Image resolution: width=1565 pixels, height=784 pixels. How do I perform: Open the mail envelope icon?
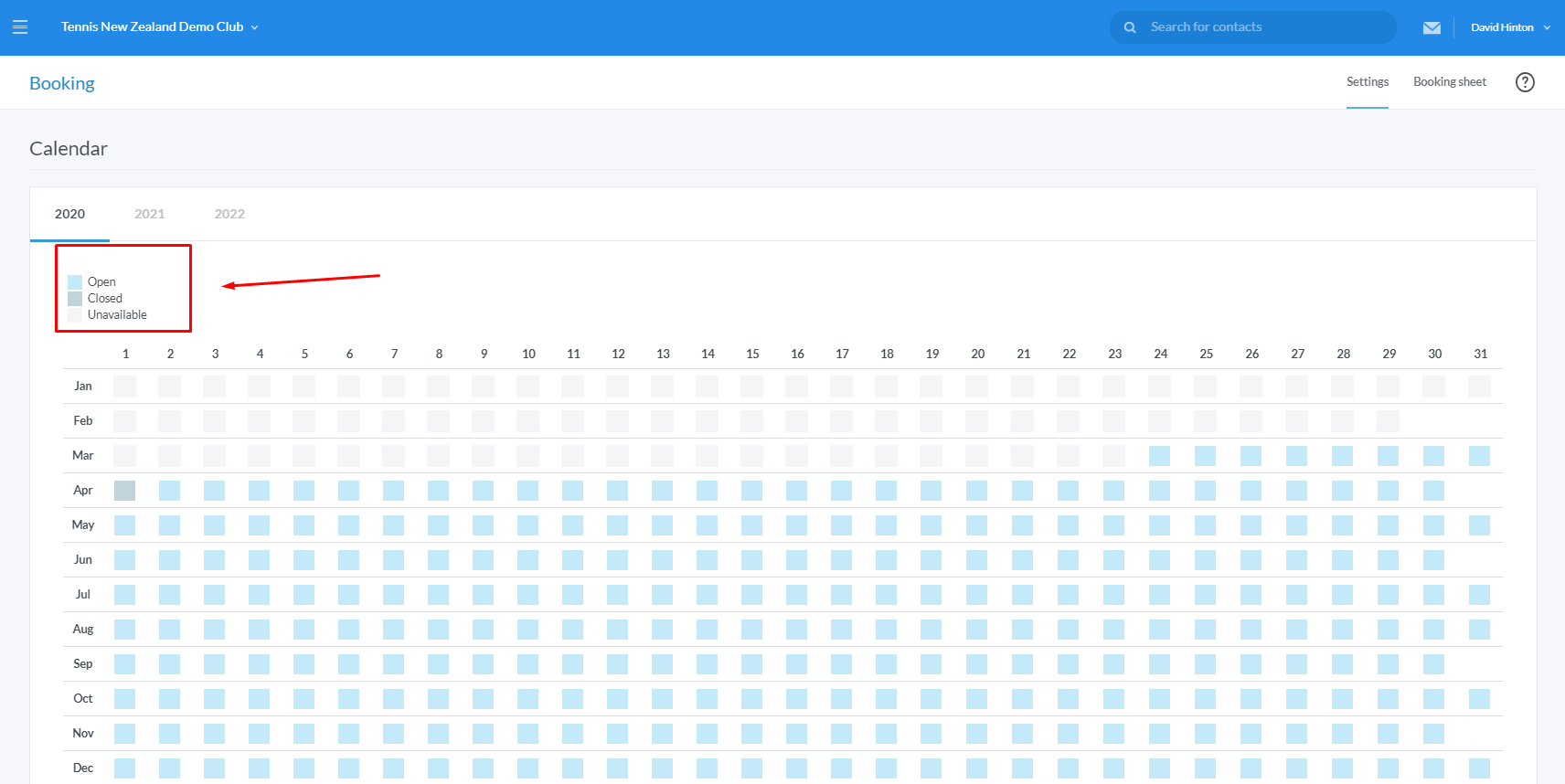(x=1432, y=27)
